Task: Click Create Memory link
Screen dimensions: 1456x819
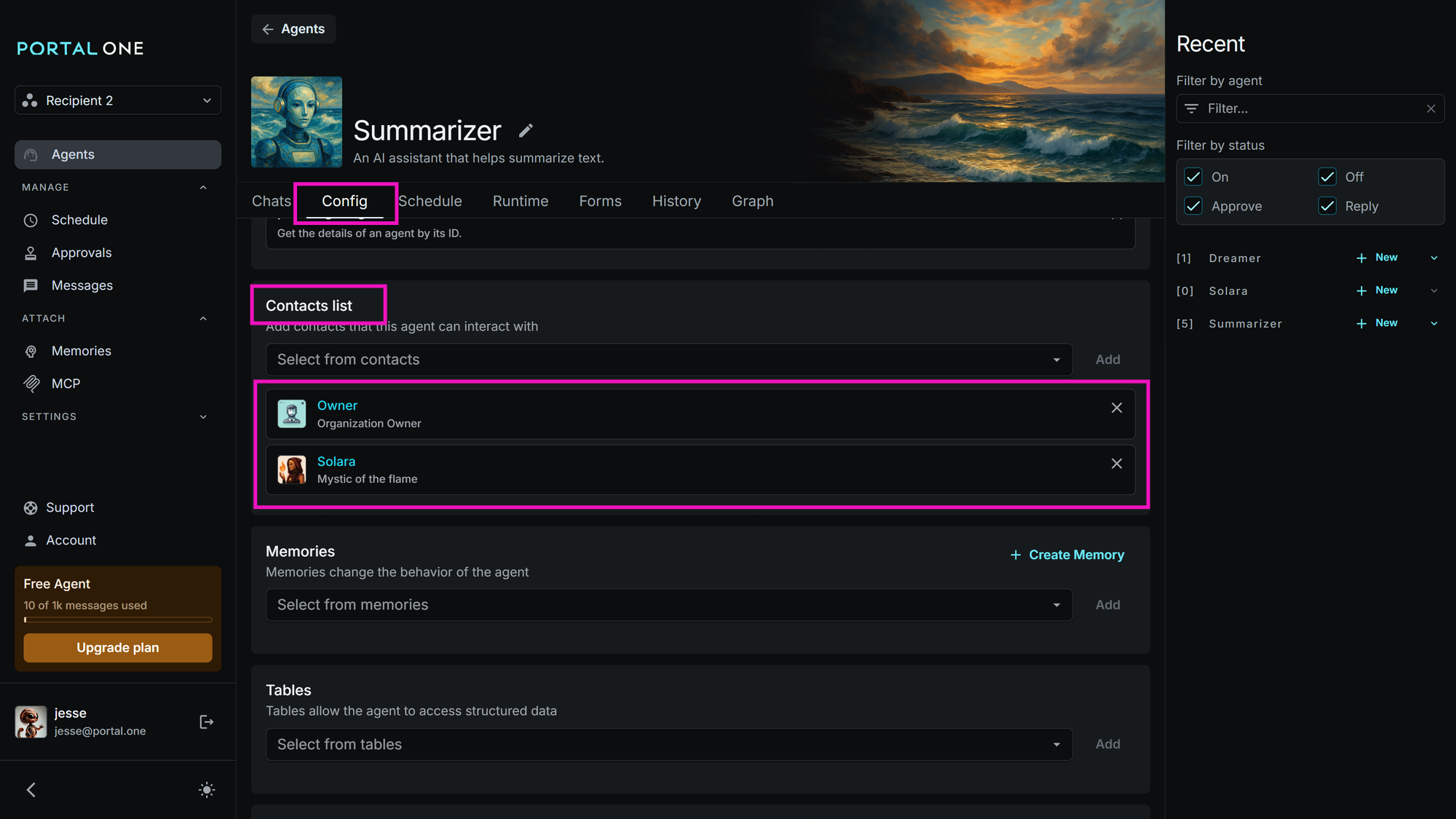Action: click(x=1067, y=555)
